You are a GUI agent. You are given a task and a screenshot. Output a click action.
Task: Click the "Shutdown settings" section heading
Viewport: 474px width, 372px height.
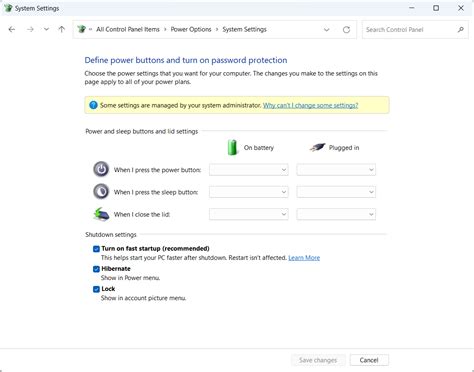pyautogui.click(x=111, y=235)
